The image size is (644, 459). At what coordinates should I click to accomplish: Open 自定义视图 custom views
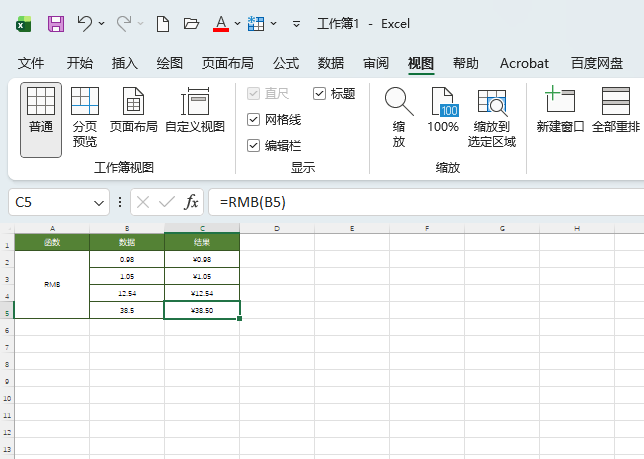pyautogui.click(x=195, y=110)
